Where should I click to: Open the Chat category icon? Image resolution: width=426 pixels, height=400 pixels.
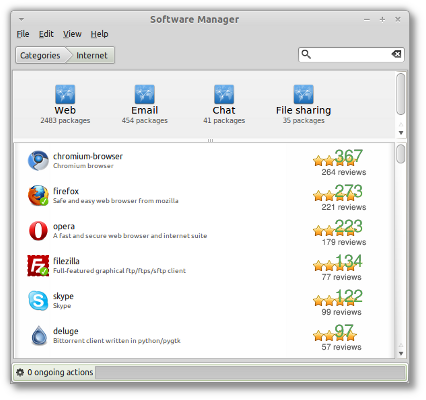pyautogui.click(x=224, y=94)
